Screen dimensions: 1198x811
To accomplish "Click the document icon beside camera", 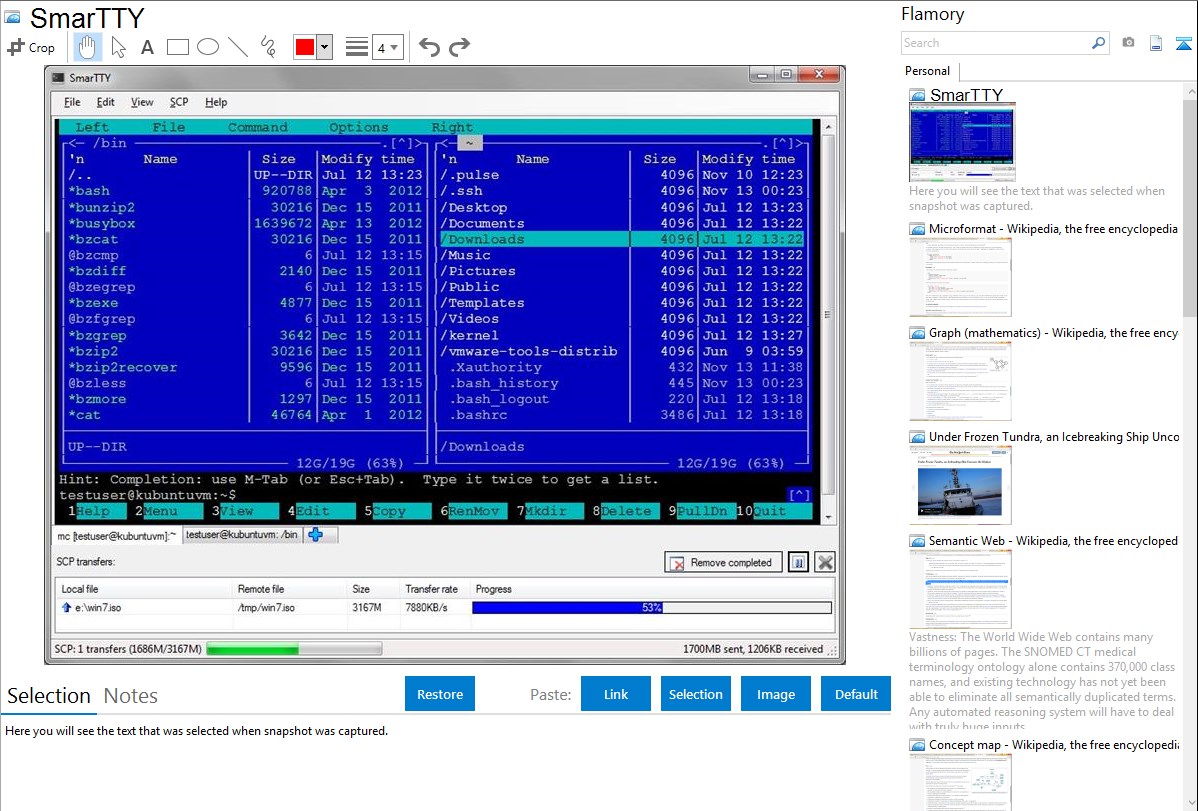I will click(1156, 43).
